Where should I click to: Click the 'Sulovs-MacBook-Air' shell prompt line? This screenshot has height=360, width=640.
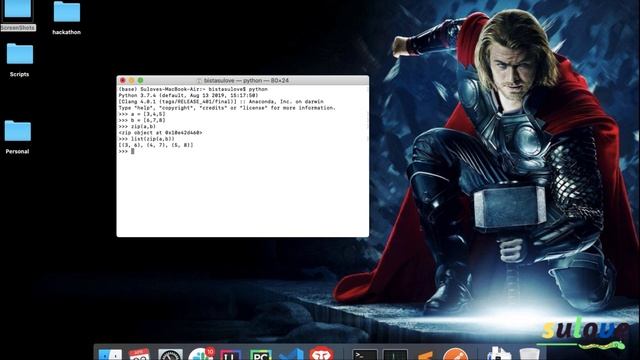tap(193, 89)
